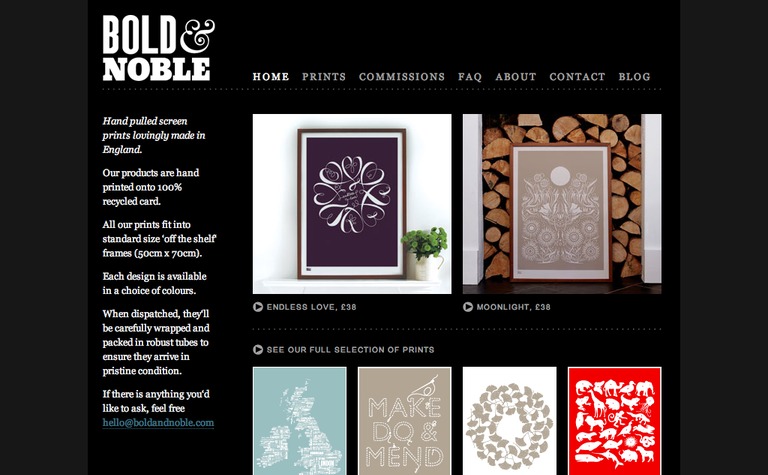Select the red animals print thumbnail
Screen dimensions: 768x475
click(615, 421)
